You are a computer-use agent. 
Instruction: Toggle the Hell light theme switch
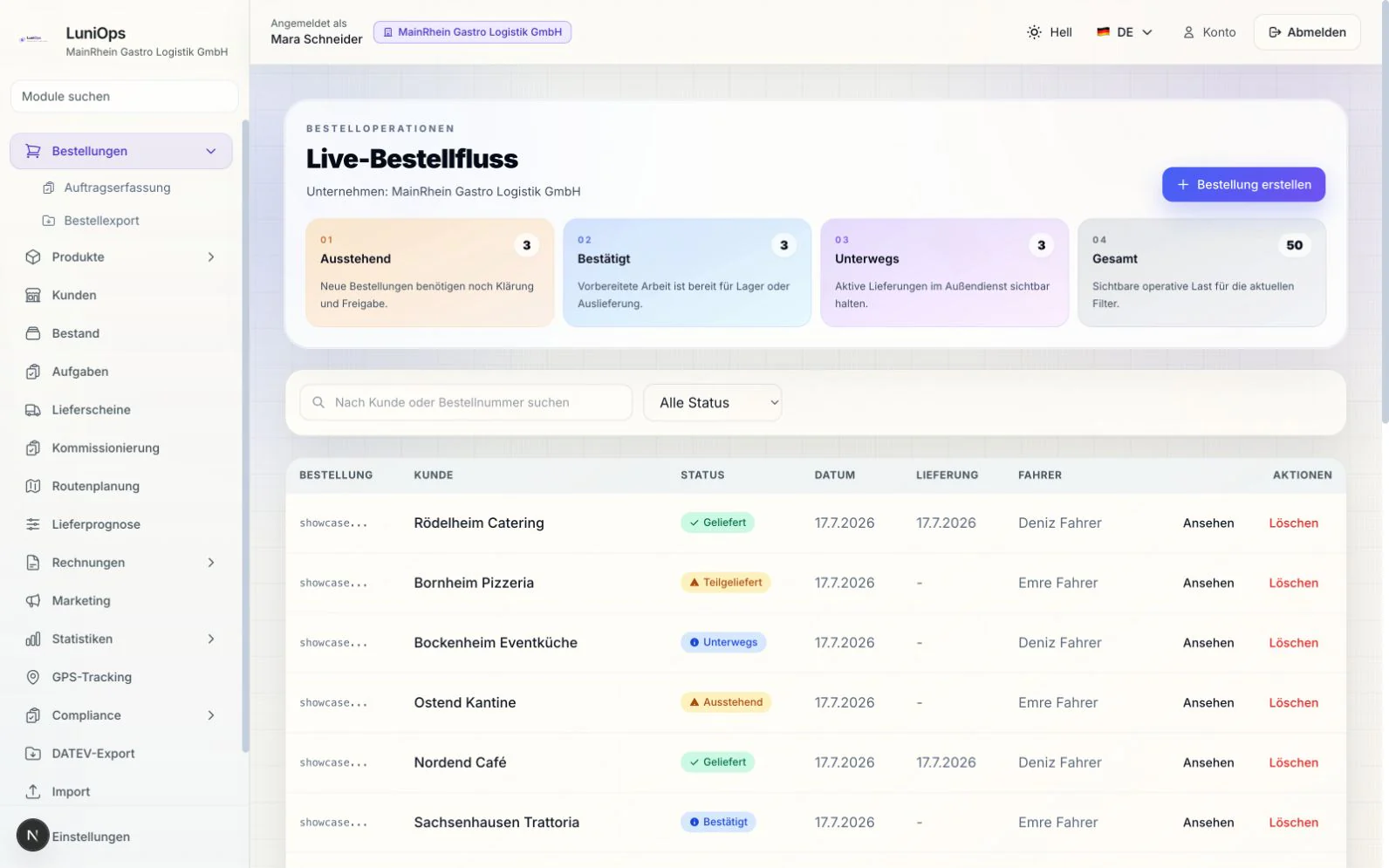click(x=1050, y=32)
